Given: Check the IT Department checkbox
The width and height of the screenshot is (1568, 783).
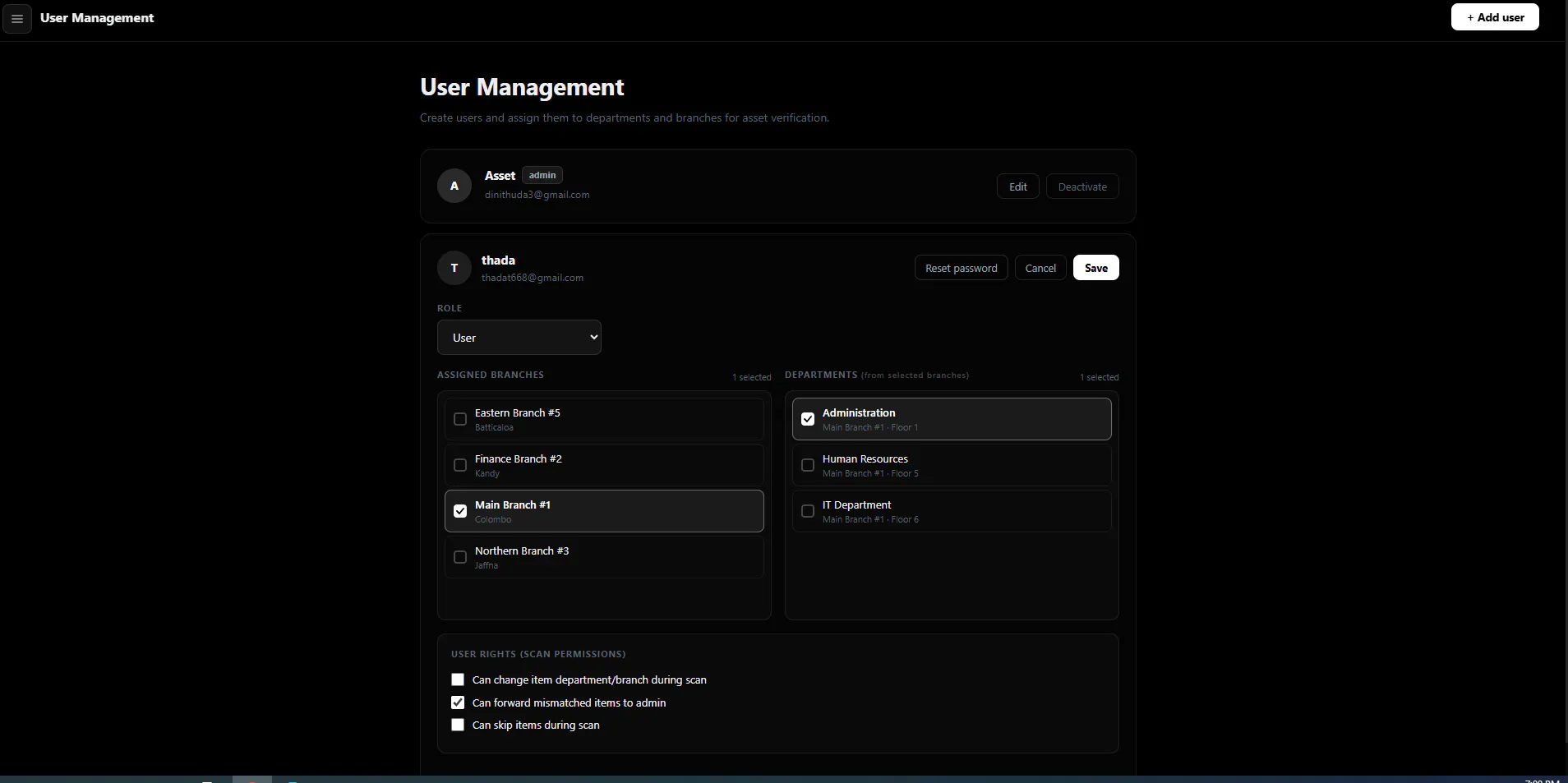Looking at the screenshot, I should tap(808, 511).
